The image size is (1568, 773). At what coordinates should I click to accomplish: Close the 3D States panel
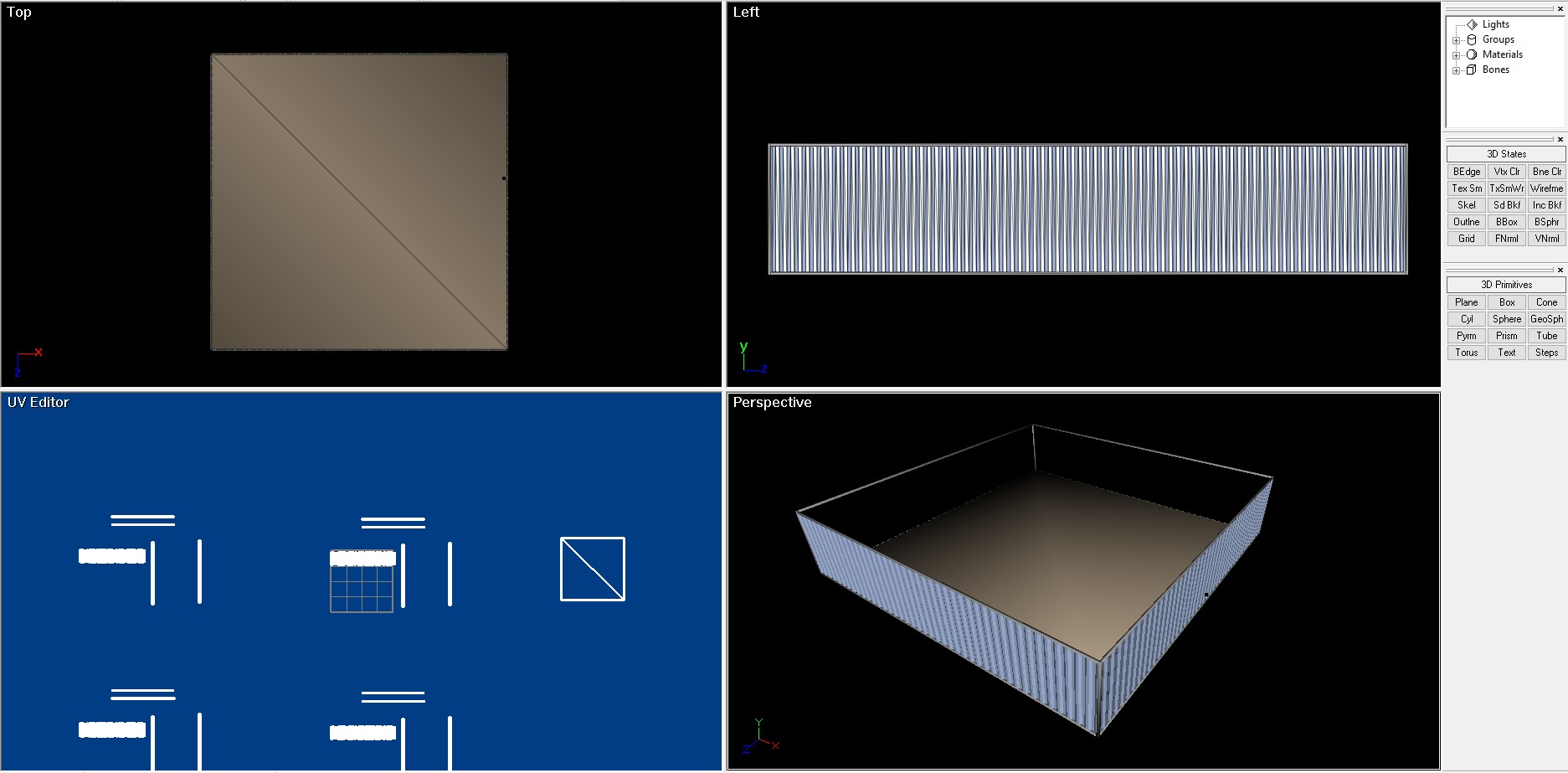(x=1560, y=140)
